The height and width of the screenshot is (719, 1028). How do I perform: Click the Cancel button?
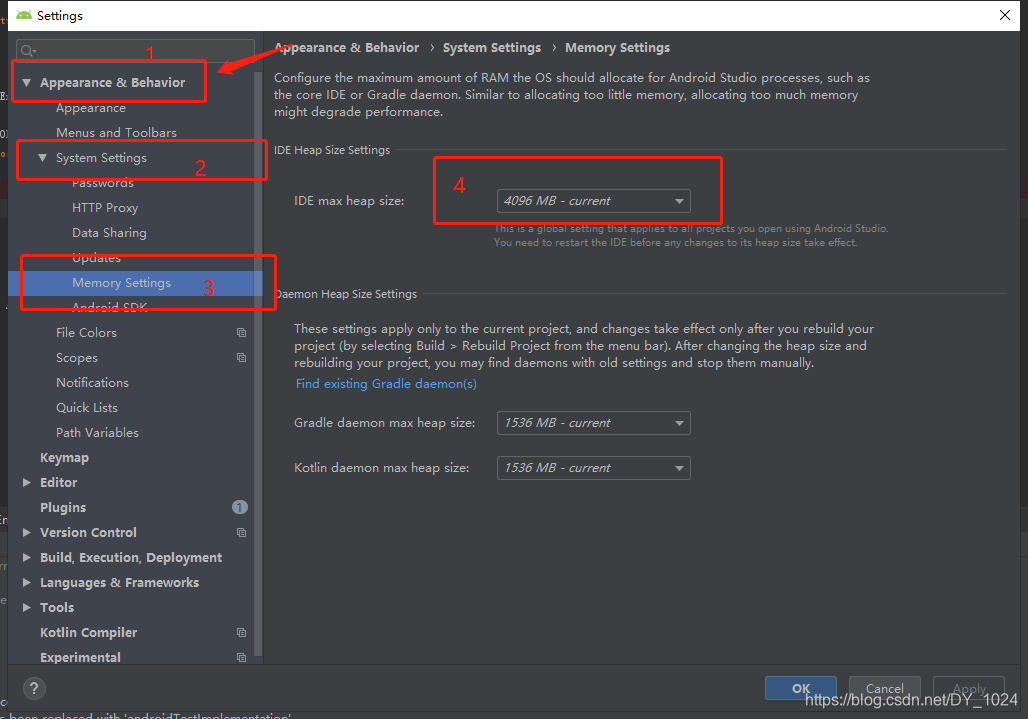884,688
